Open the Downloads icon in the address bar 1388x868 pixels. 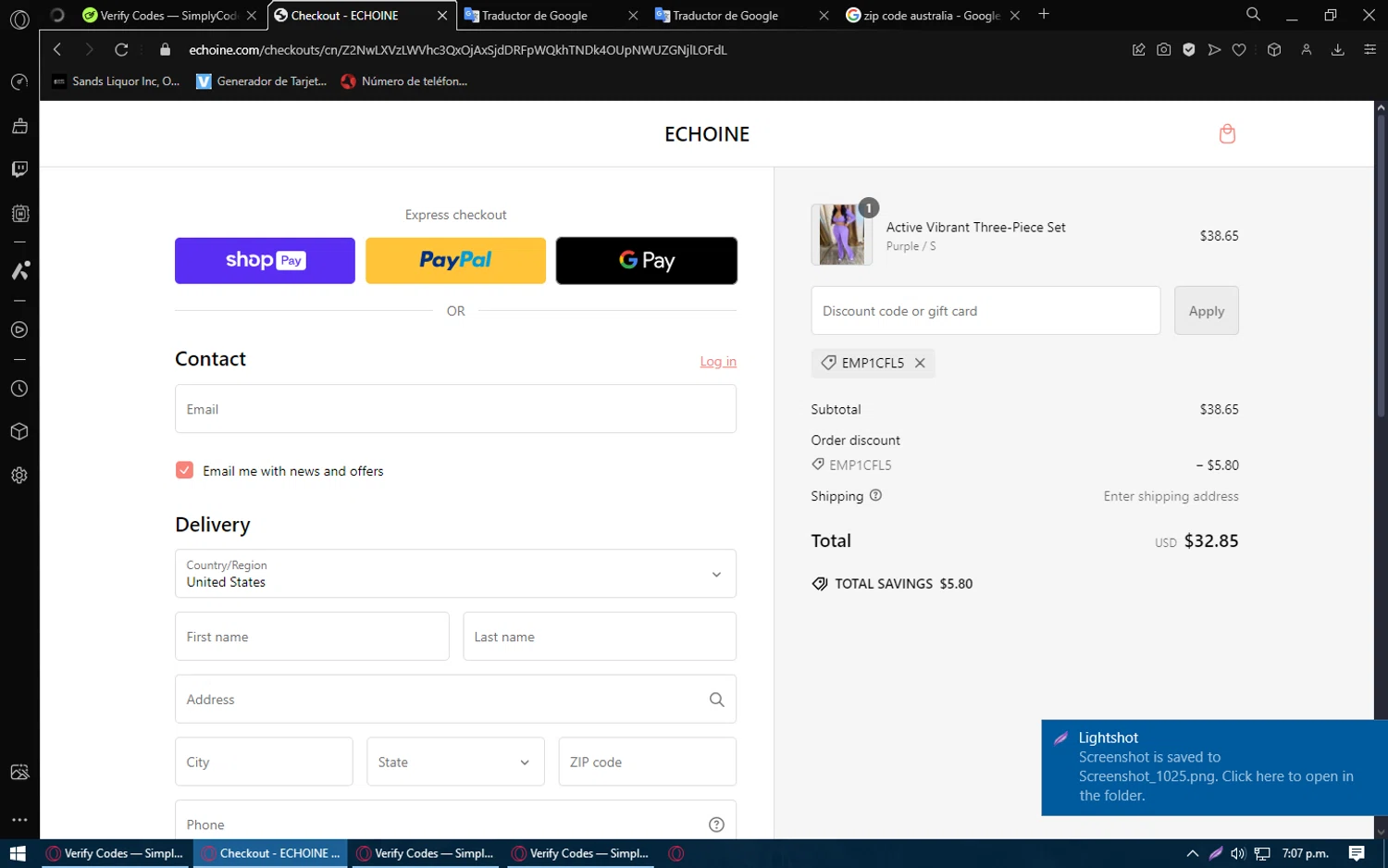click(1338, 50)
